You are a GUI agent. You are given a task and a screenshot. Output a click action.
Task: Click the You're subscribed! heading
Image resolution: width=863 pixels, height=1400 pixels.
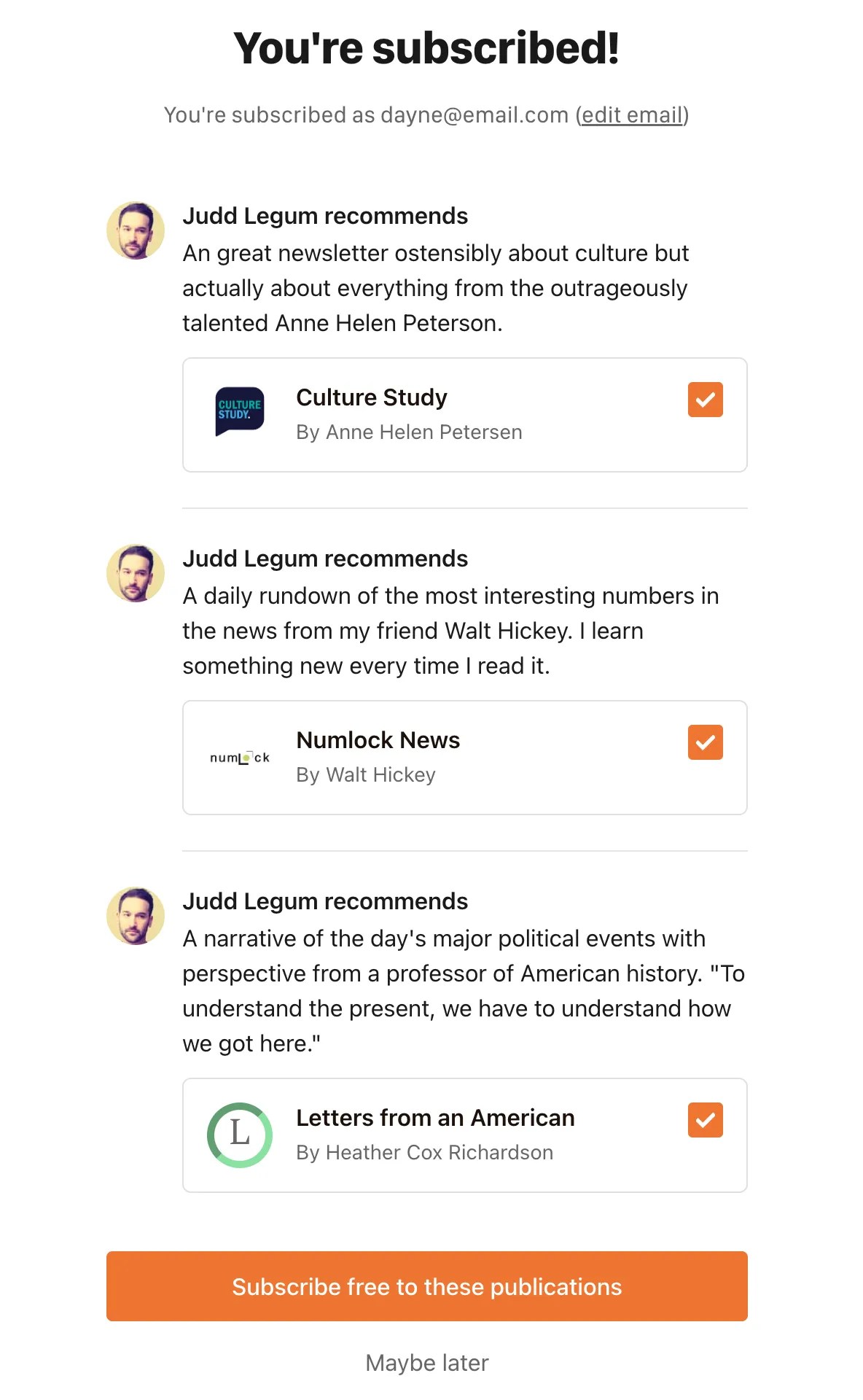426,48
